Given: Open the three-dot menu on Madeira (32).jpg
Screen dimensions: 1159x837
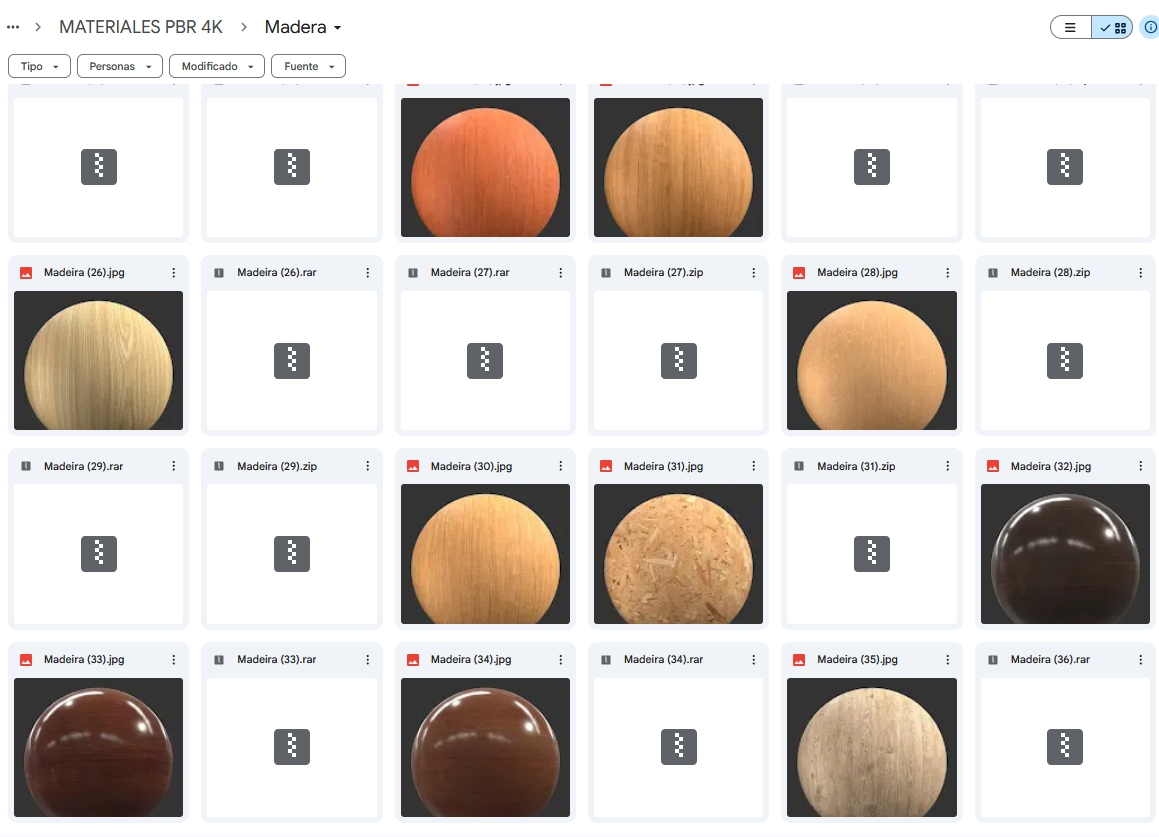Looking at the screenshot, I should click(1140, 466).
